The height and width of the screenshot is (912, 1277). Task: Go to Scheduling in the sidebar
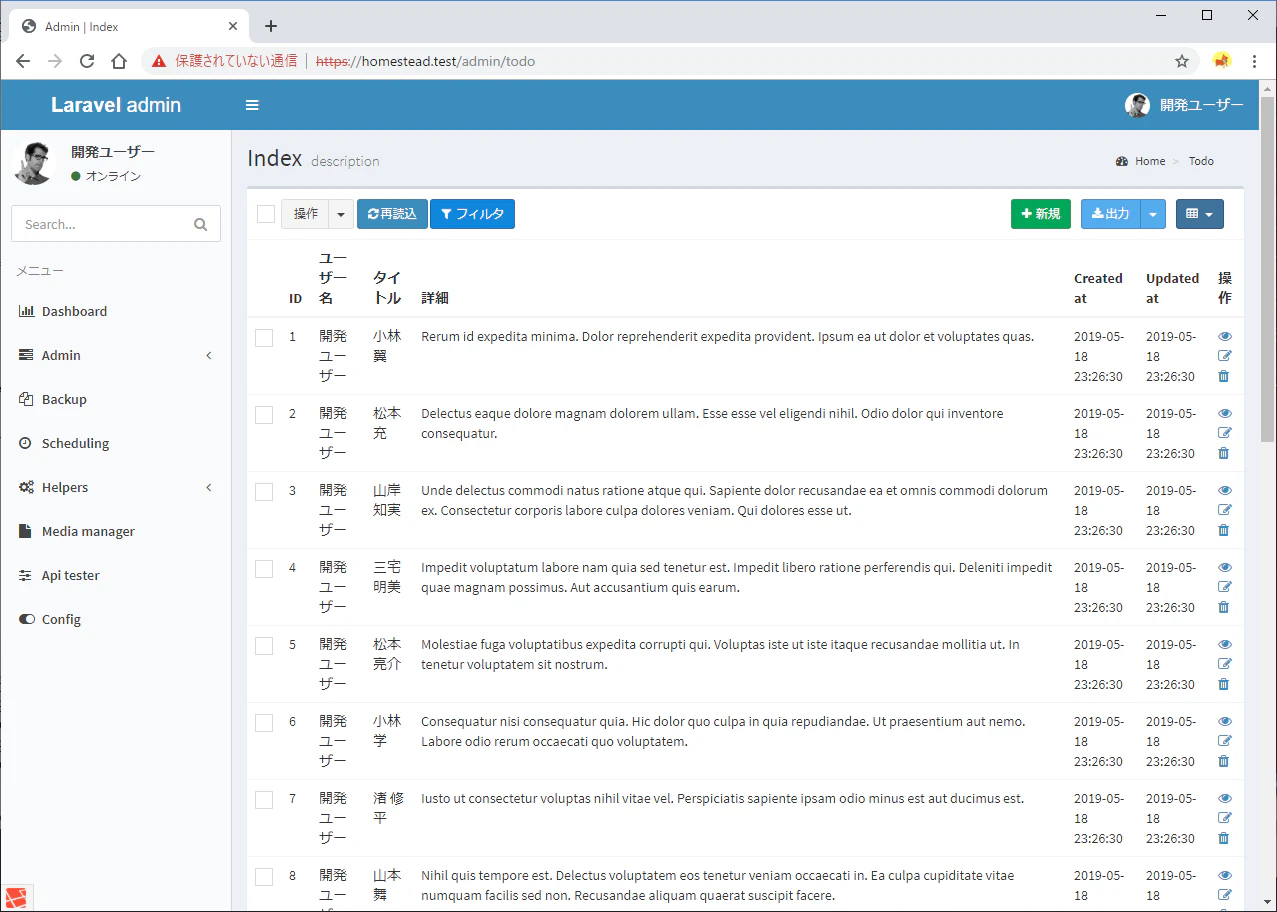pos(116,443)
